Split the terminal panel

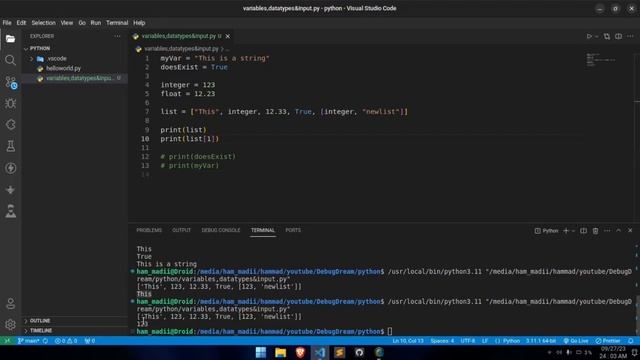[583, 231]
